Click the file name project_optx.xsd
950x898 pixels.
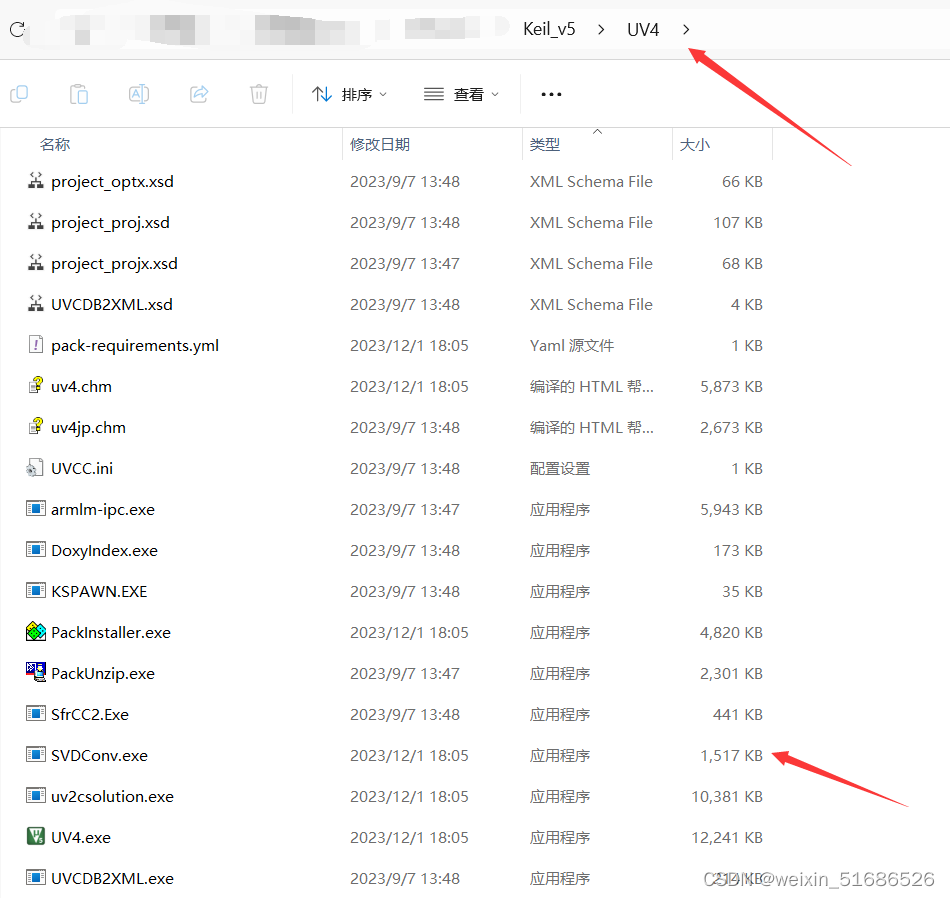113,182
